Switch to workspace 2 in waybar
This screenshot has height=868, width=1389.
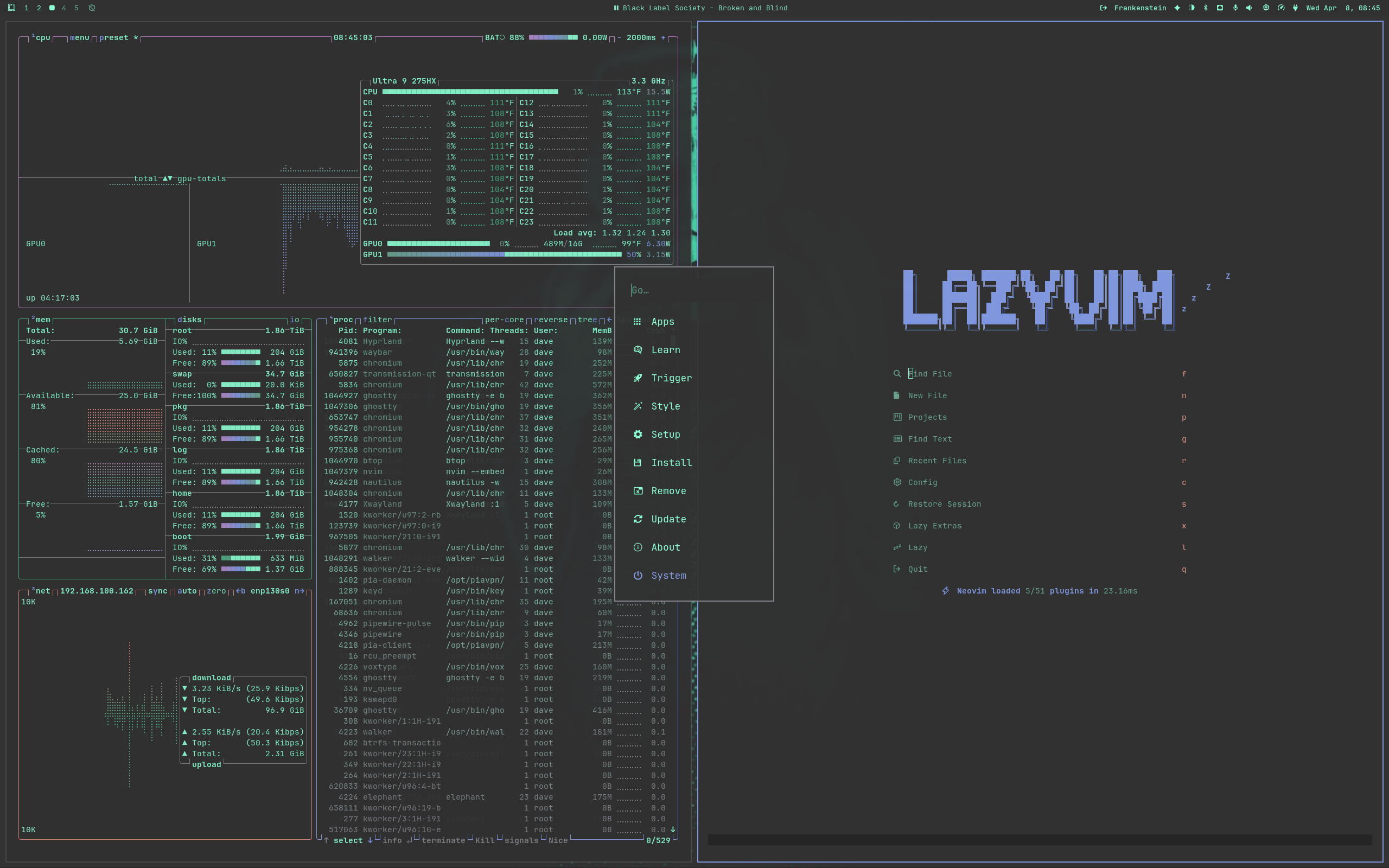pos(39,8)
